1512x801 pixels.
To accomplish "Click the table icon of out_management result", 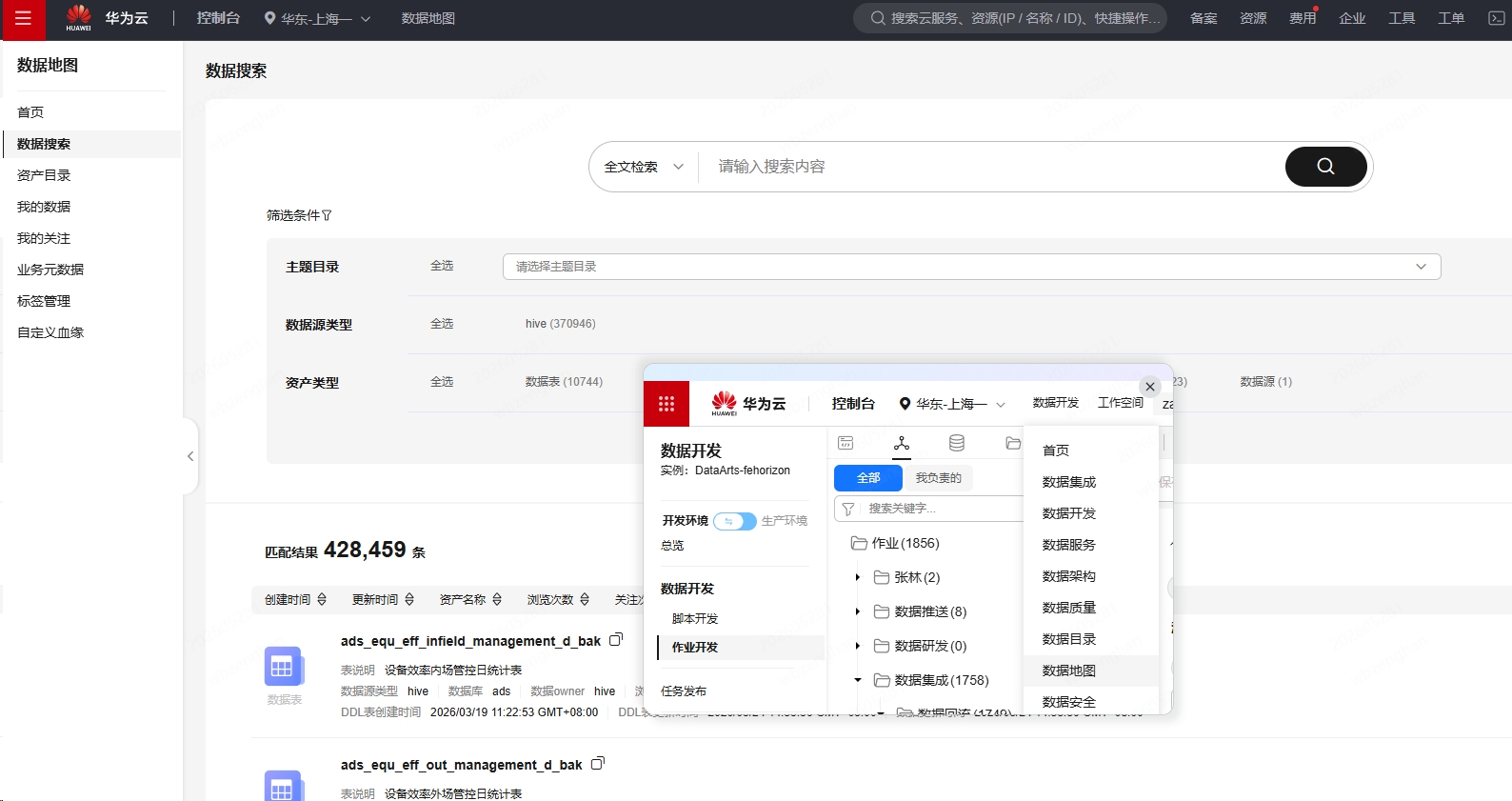I will (284, 787).
